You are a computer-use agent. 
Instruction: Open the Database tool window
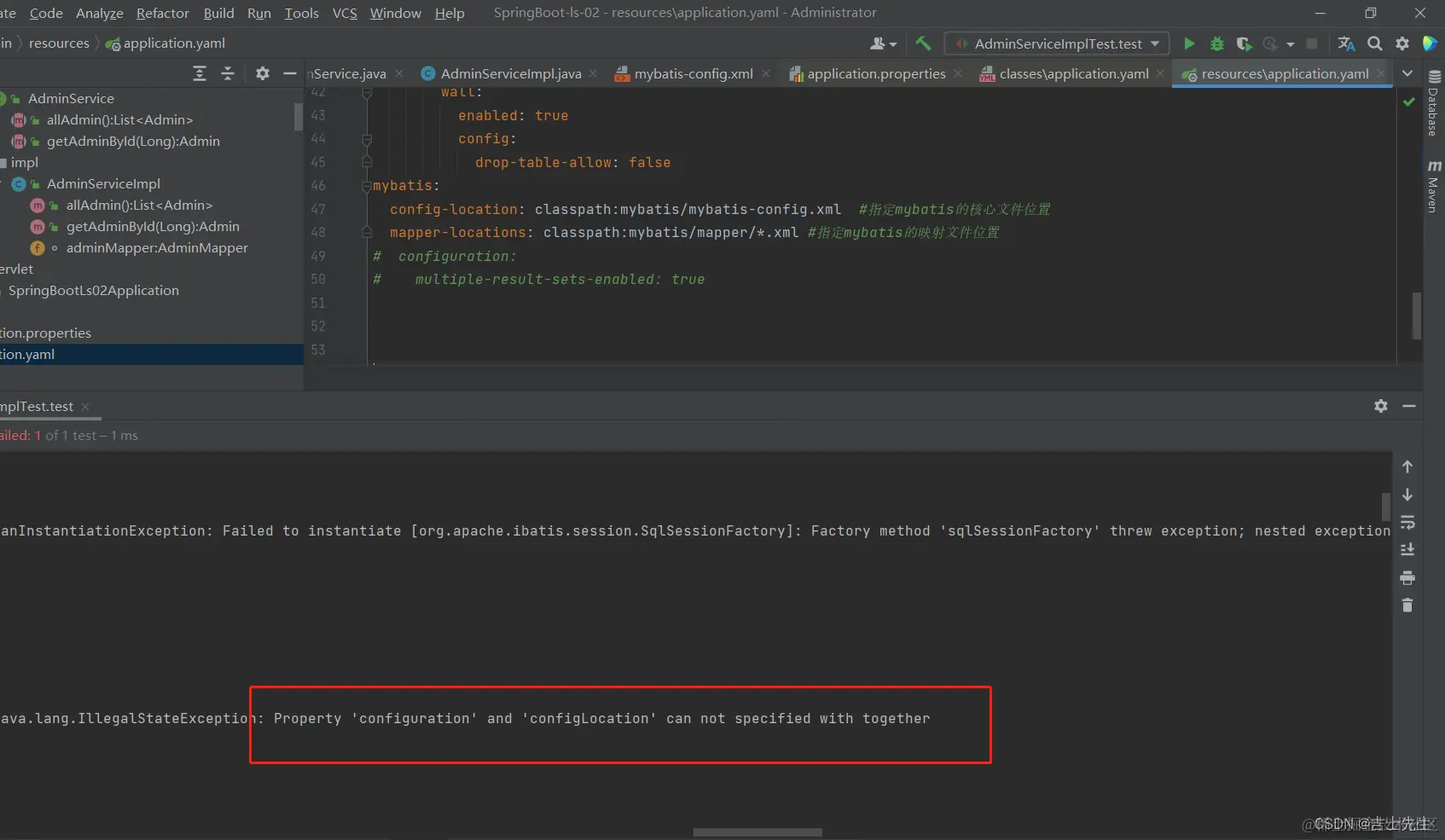pos(1433,103)
